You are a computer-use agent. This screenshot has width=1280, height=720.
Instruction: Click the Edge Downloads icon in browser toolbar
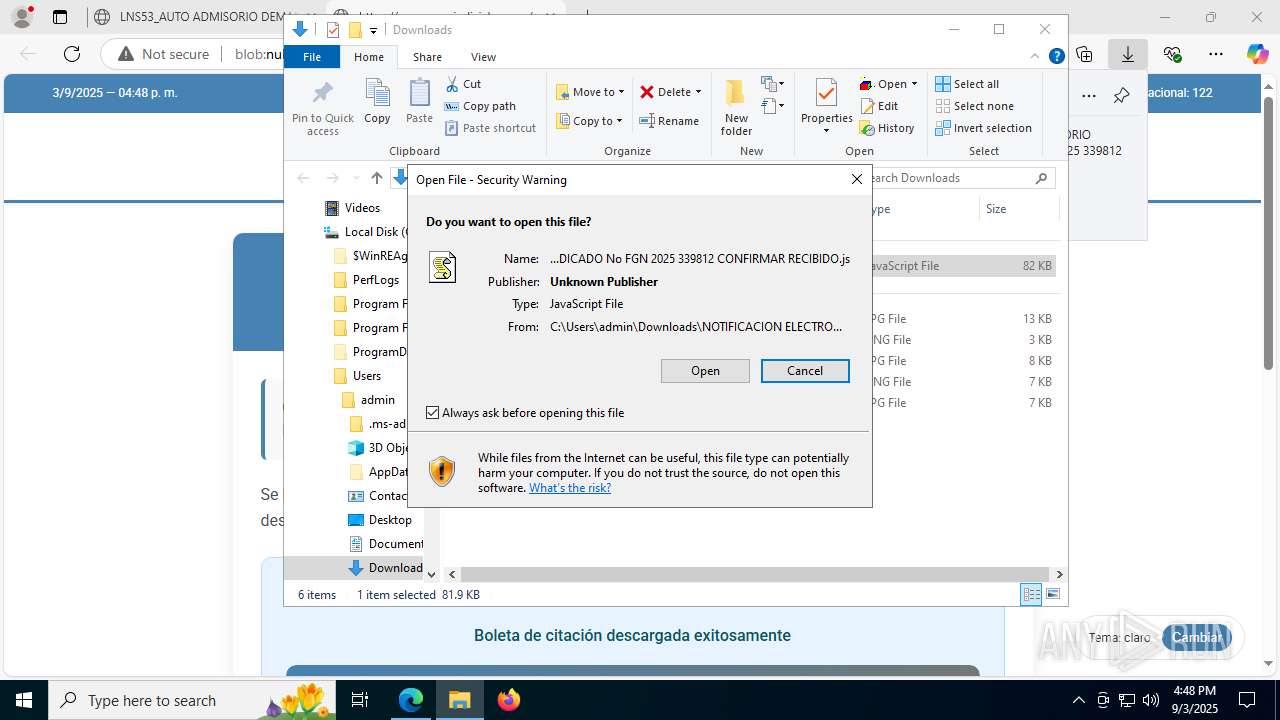1128,54
